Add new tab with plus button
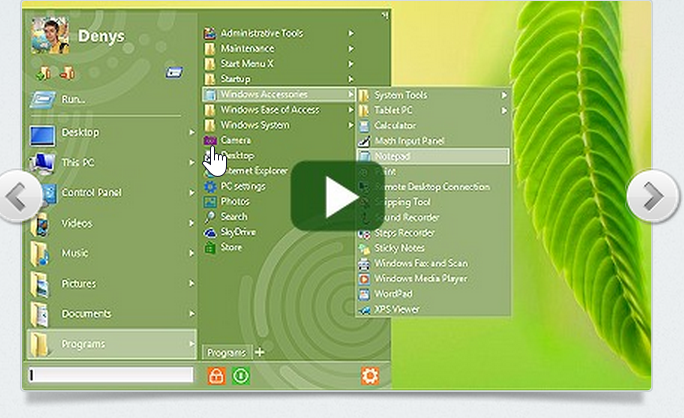This screenshot has height=418, width=684. (x=259, y=352)
